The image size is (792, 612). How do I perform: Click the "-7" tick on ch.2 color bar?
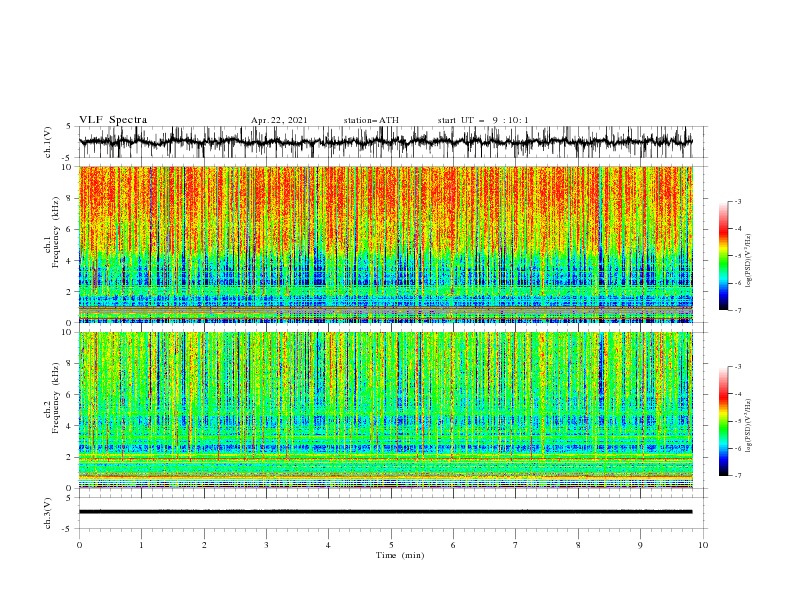737,475
